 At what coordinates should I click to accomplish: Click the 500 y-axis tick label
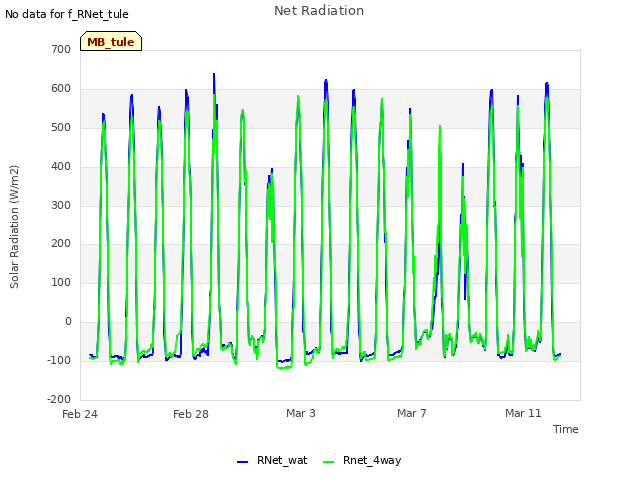(x=61, y=127)
